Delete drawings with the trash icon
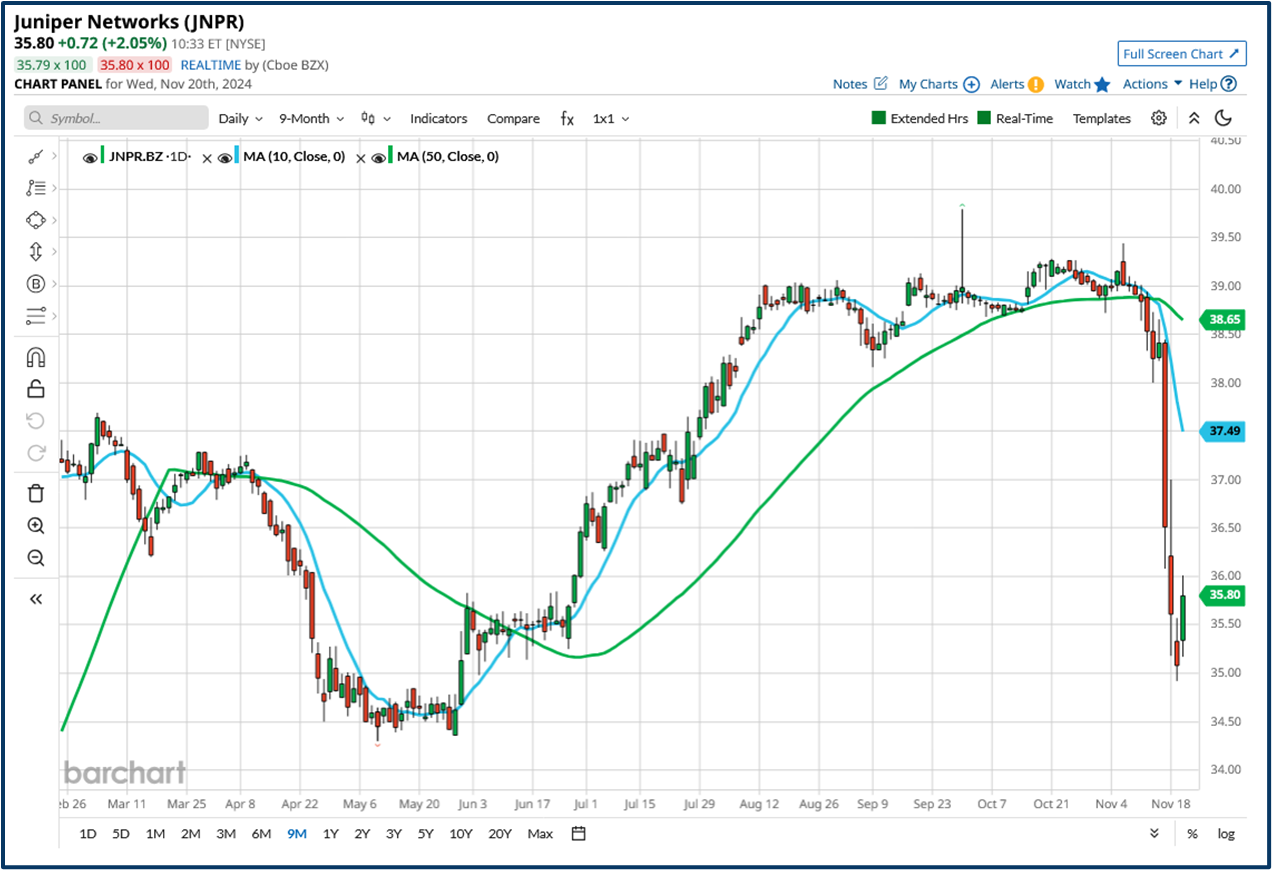The width and height of the screenshot is (1272, 870). click(x=35, y=493)
